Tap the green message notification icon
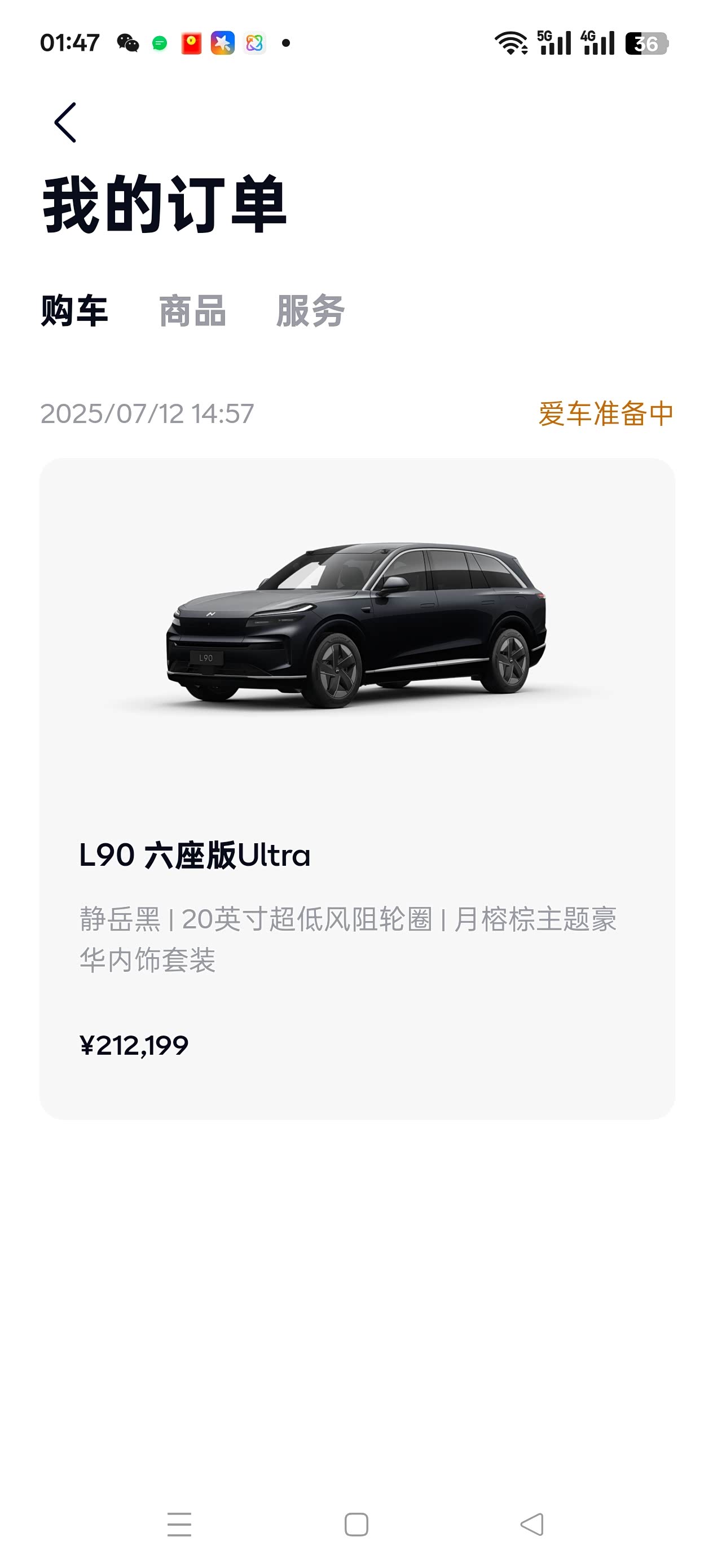 point(160,43)
